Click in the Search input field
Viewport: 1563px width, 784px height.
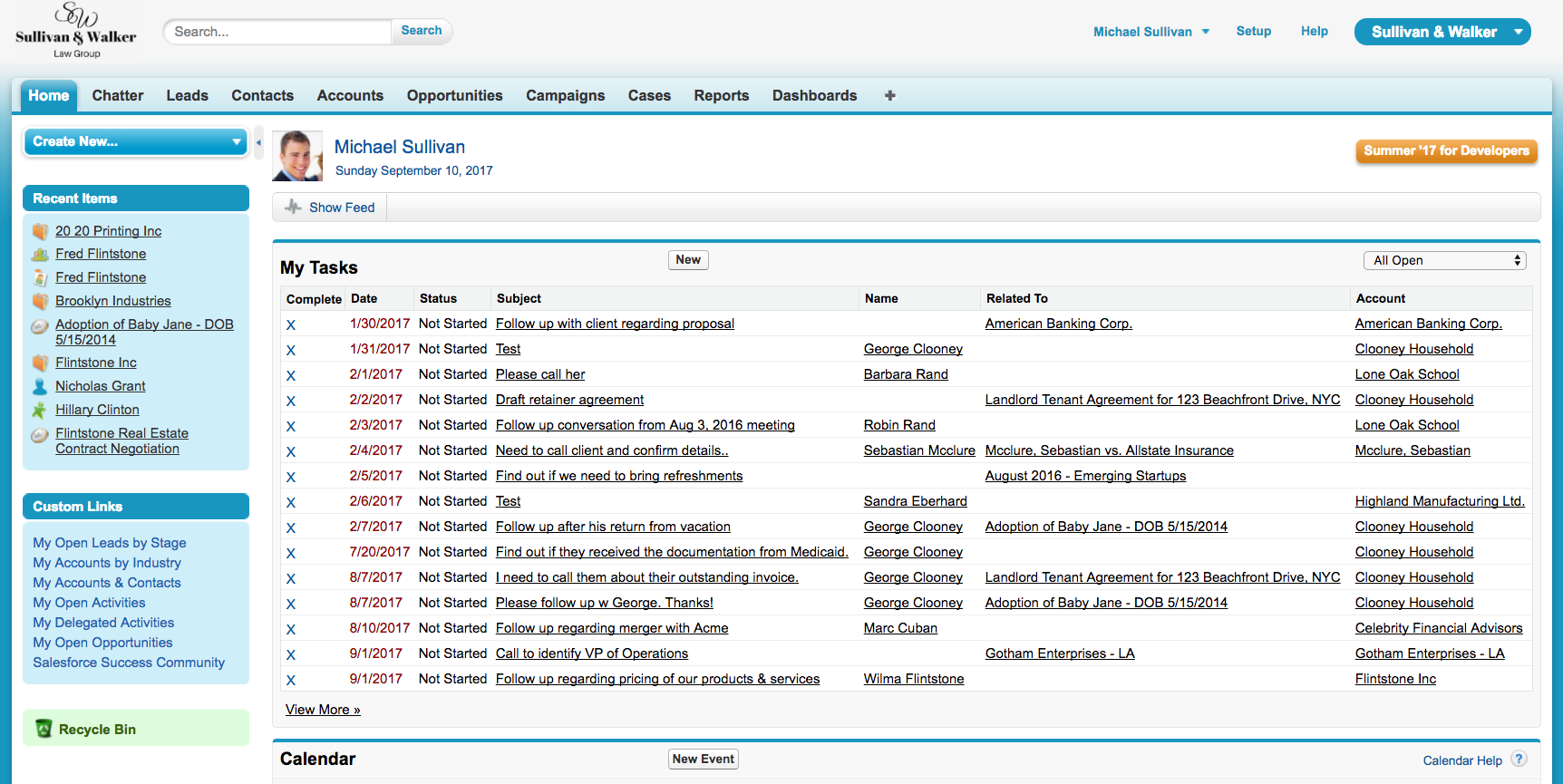[x=277, y=32]
